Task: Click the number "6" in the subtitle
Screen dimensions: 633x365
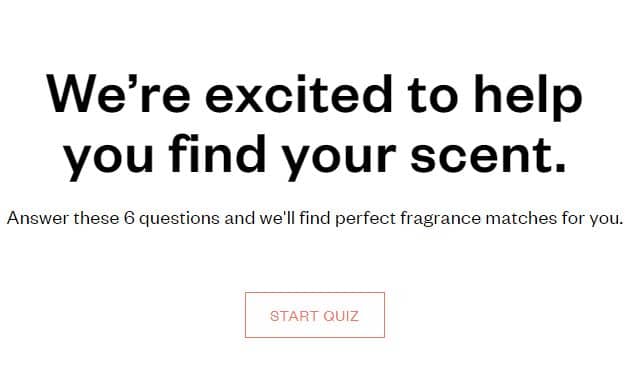Action: coord(129,218)
